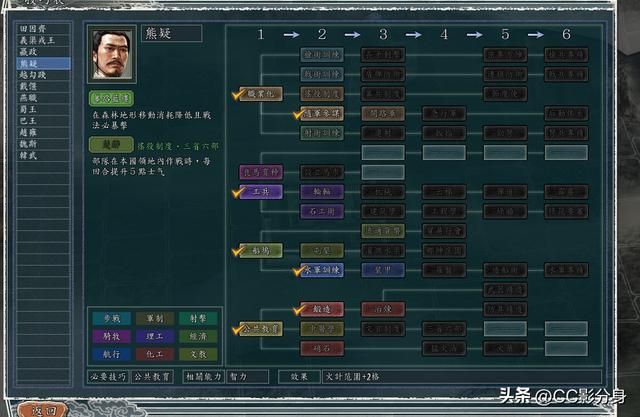Select the 良馬育種 technology node

[x=261, y=172]
